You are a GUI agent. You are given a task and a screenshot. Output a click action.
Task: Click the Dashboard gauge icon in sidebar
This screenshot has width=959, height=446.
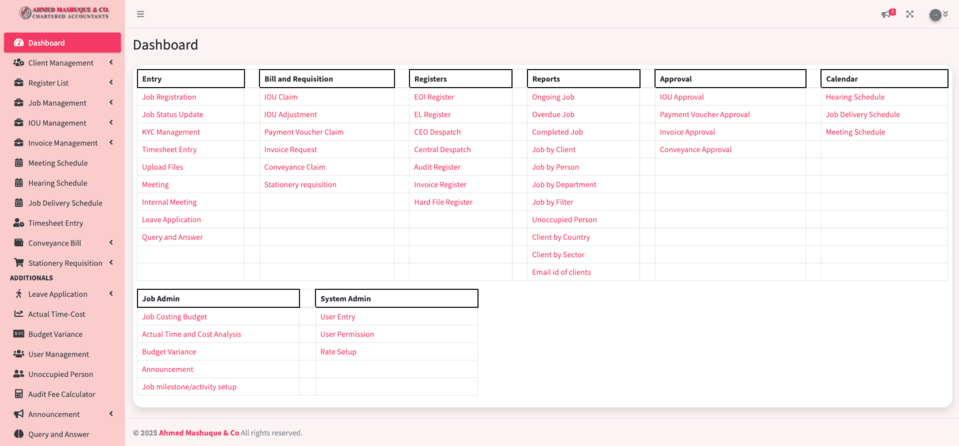[18, 43]
